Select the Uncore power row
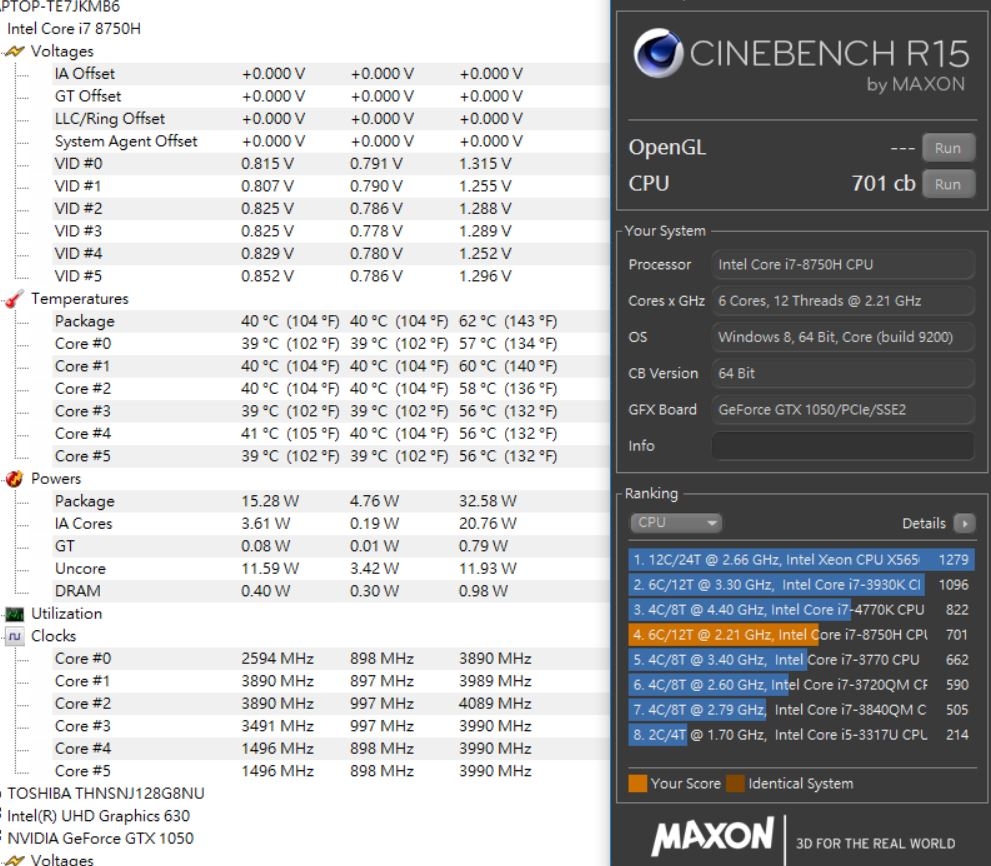Viewport: 991px width, 866px height. [330, 569]
